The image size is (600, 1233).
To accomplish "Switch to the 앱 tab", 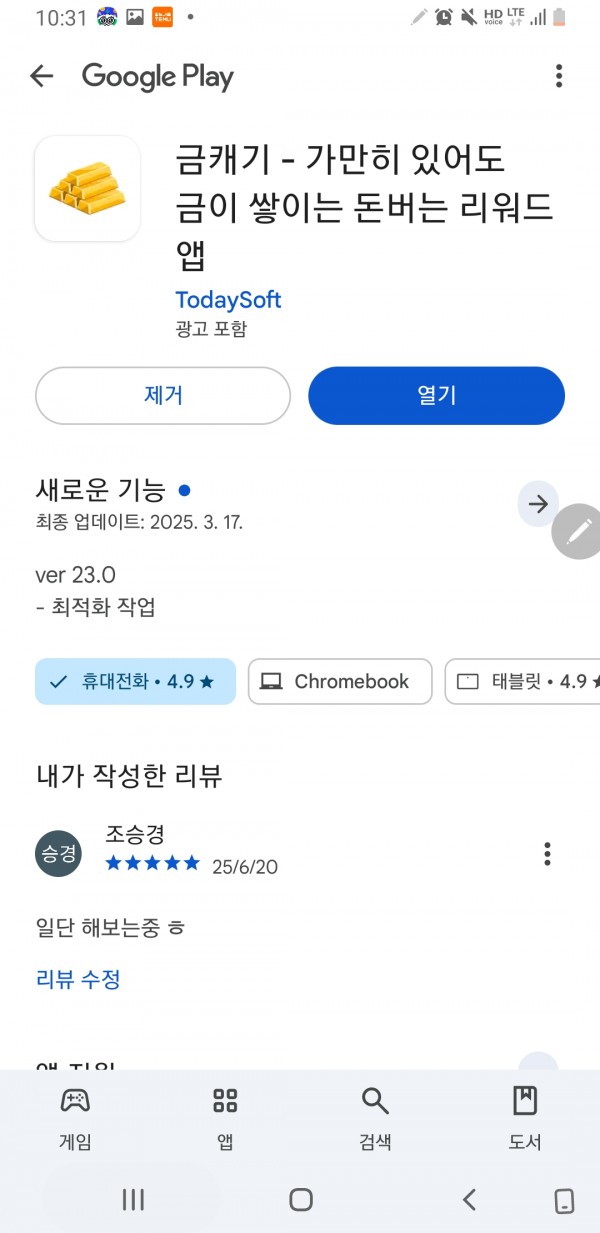I will pyautogui.click(x=225, y=1118).
